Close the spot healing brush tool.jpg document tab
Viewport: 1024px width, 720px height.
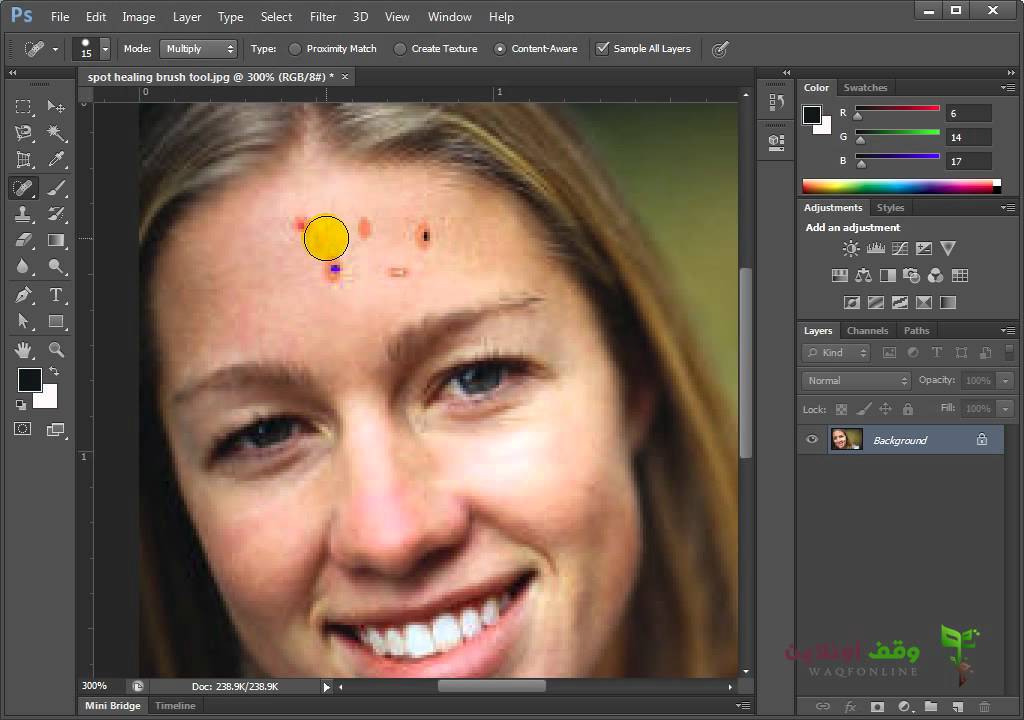(345, 77)
